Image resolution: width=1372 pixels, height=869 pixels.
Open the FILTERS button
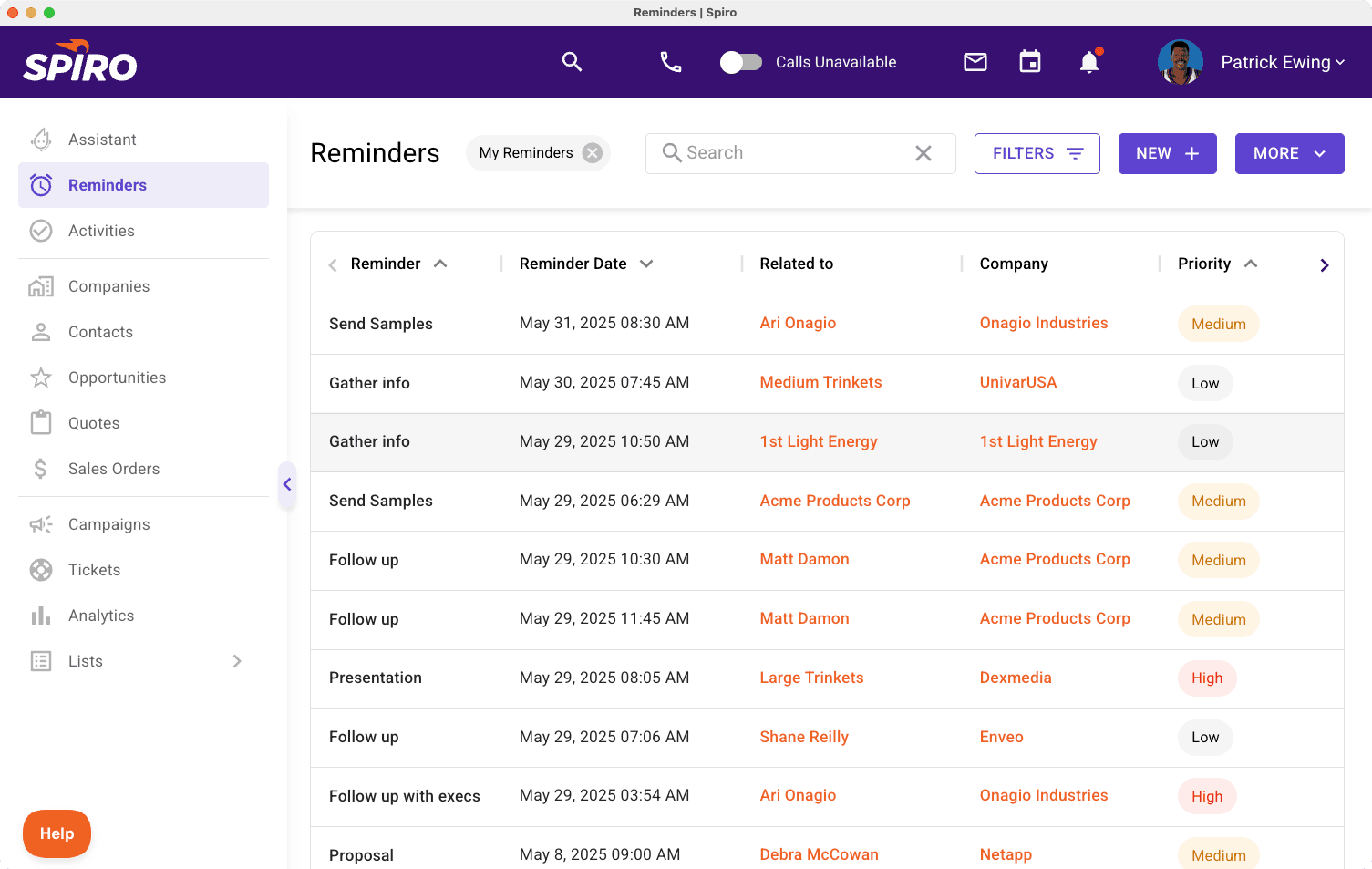click(1037, 153)
